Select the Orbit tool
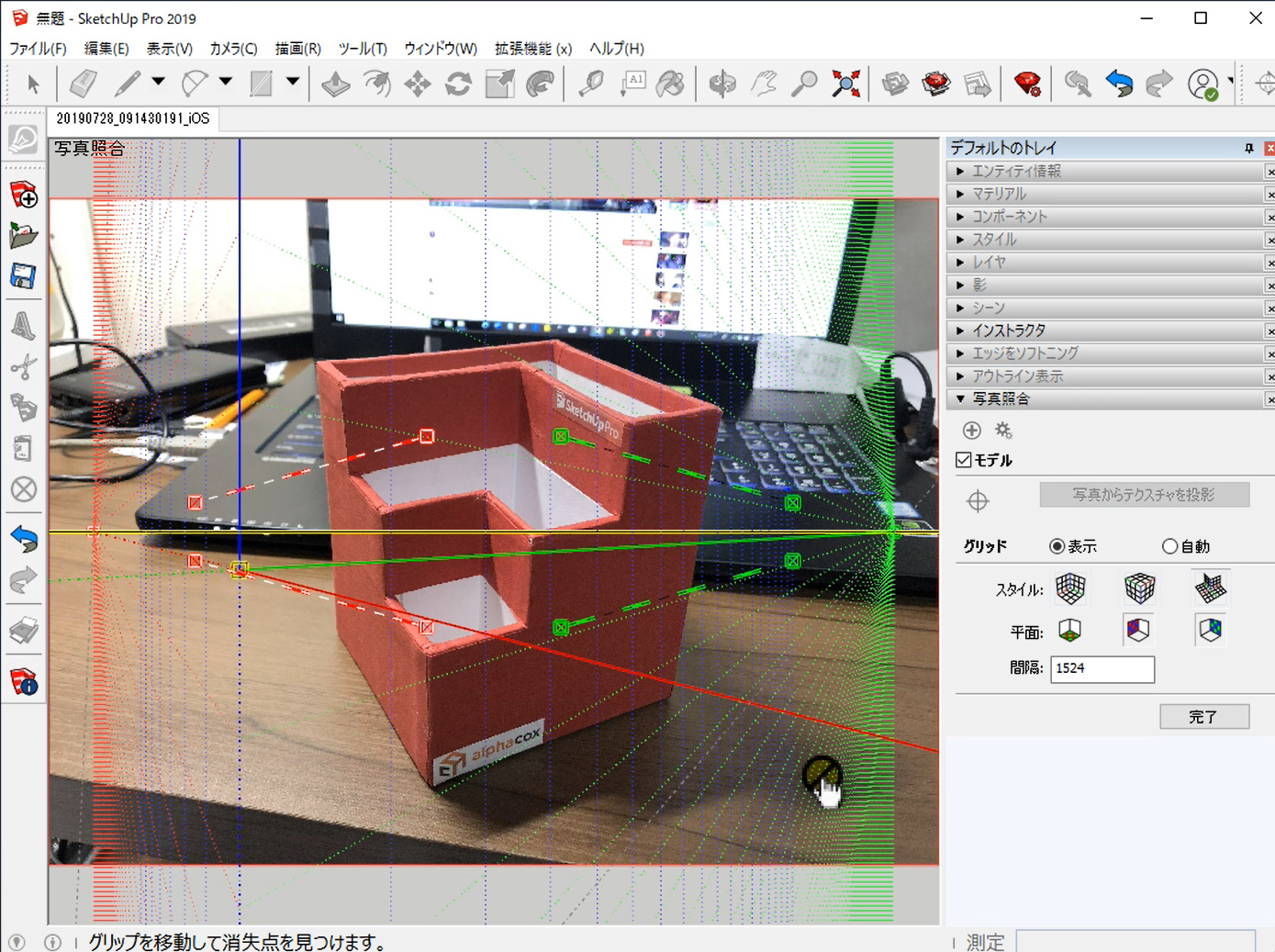The image size is (1275, 952). tap(722, 84)
